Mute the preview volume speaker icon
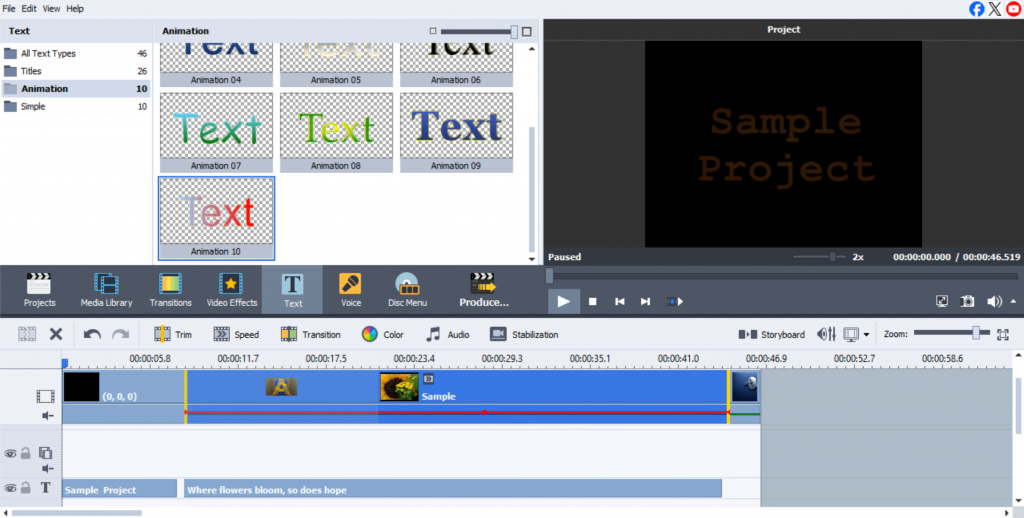Image resolution: width=1024 pixels, height=518 pixels. coord(993,301)
